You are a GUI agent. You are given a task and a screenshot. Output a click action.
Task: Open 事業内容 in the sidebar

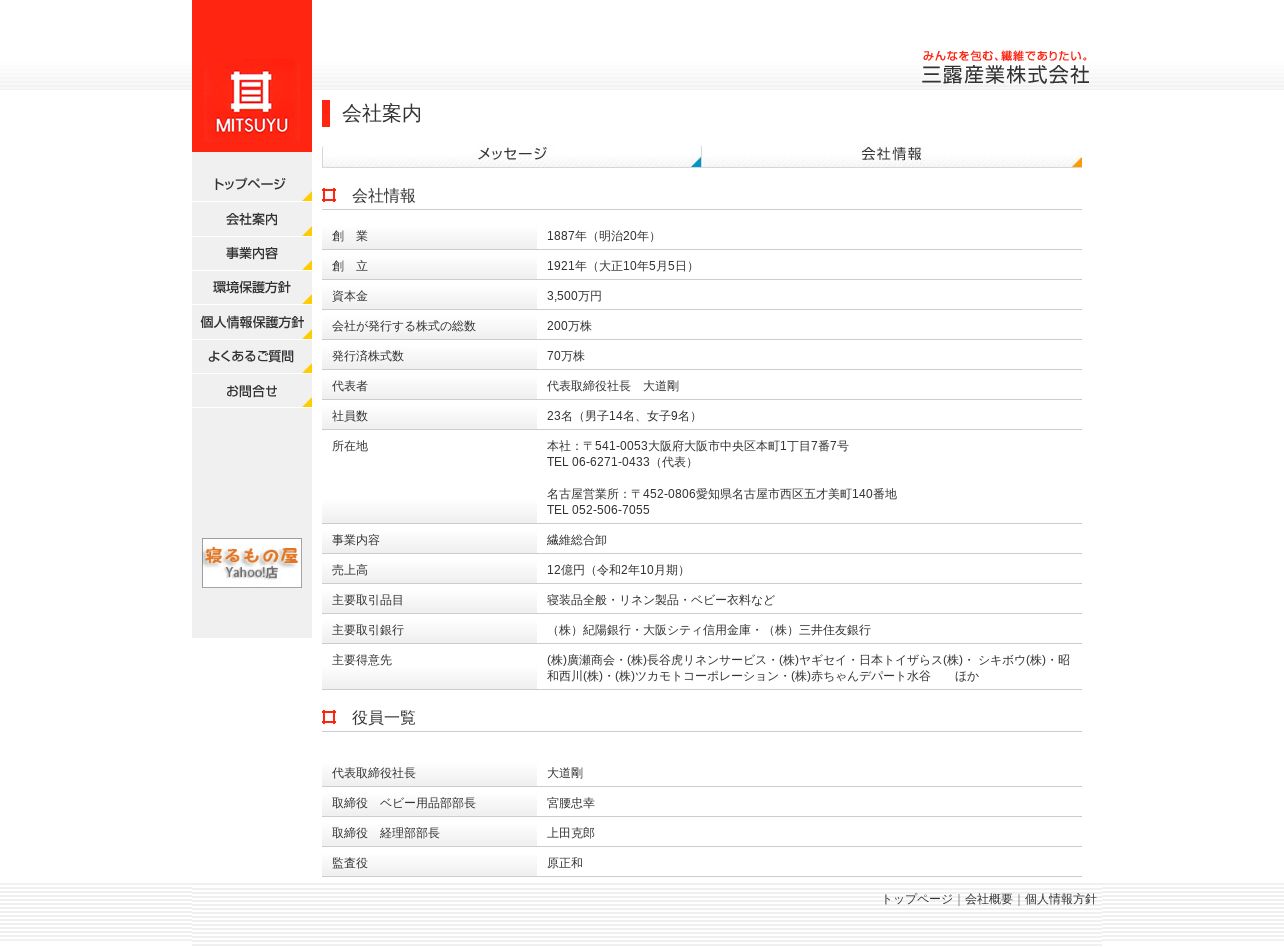pos(252,253)
